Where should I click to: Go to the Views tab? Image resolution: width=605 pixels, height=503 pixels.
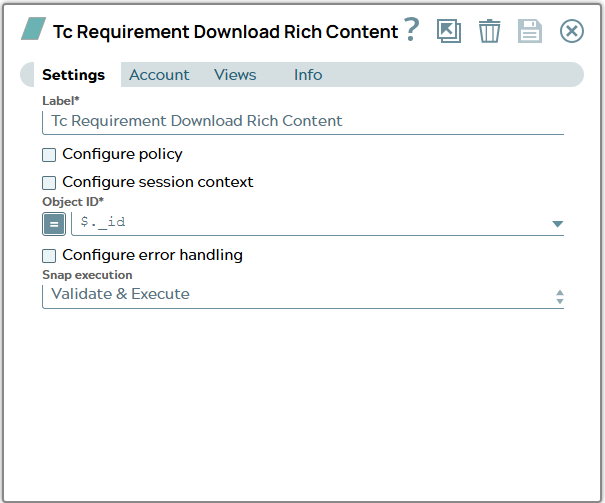point(235,74)
